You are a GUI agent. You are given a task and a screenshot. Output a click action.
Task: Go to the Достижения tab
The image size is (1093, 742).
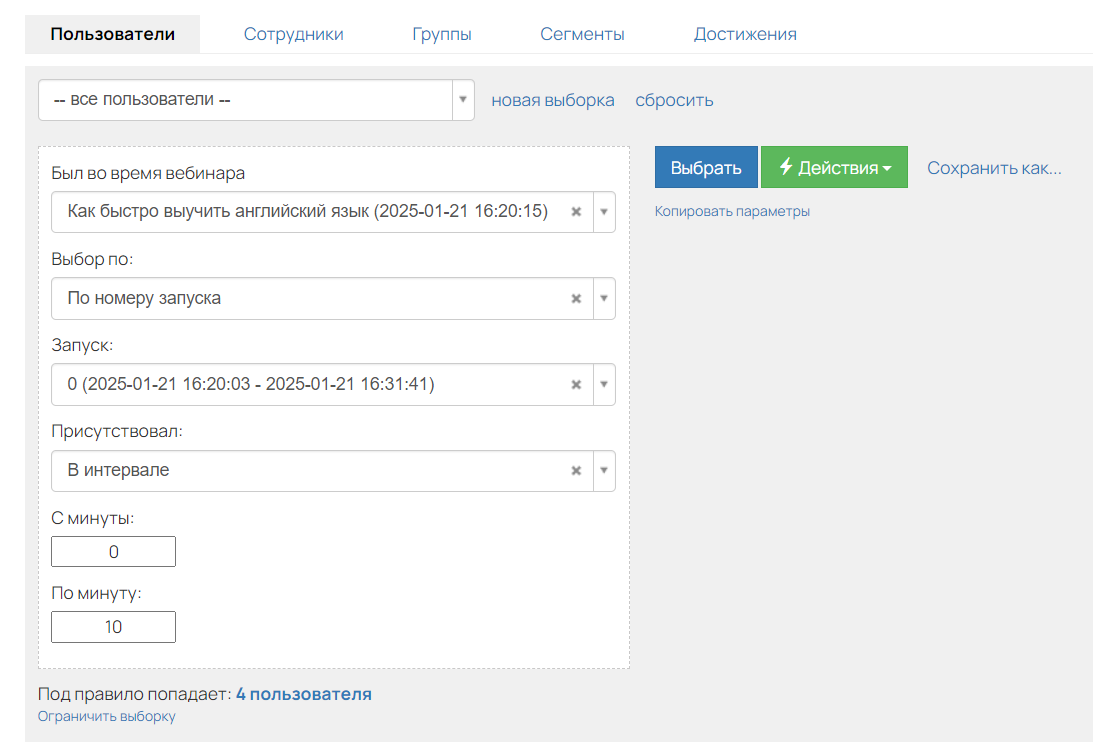745,34
